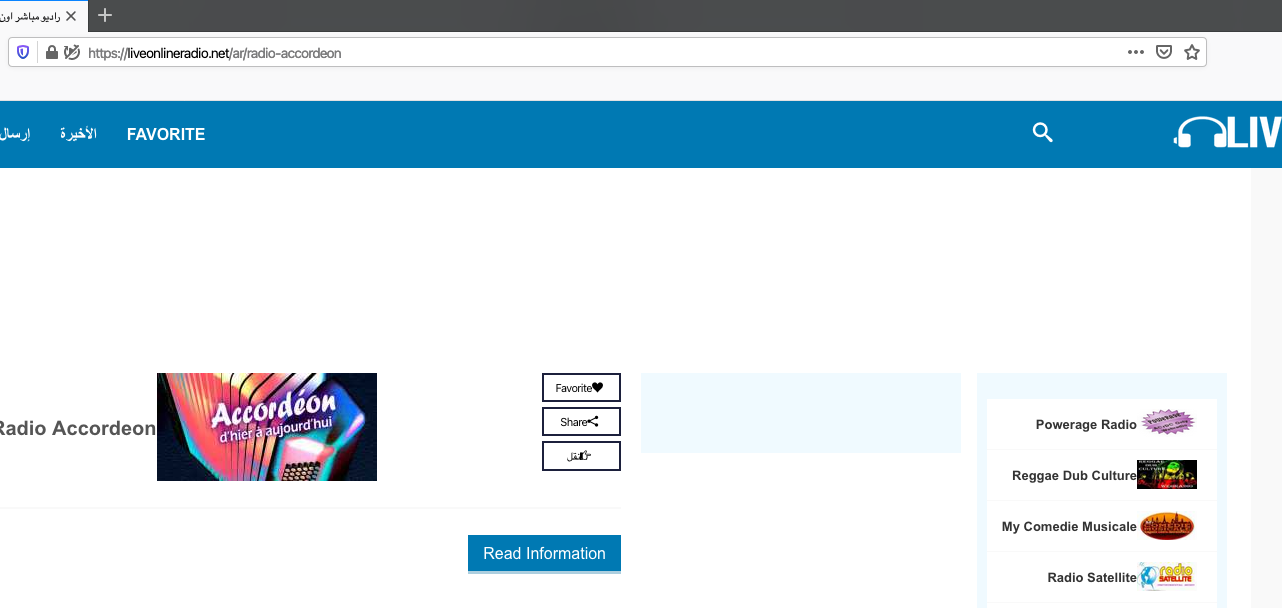Click the Share button

581,422
